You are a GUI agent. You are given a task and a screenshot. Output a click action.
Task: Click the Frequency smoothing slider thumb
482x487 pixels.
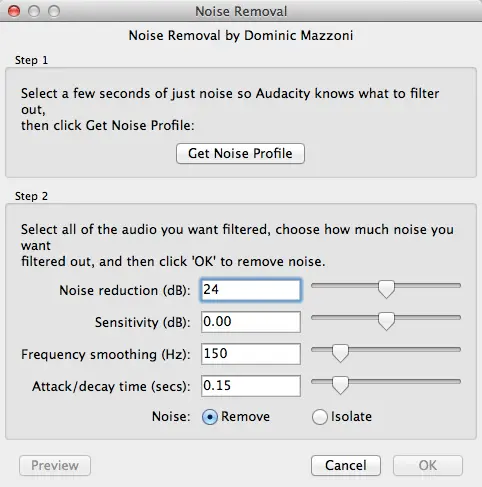click(x=340, y=353)
